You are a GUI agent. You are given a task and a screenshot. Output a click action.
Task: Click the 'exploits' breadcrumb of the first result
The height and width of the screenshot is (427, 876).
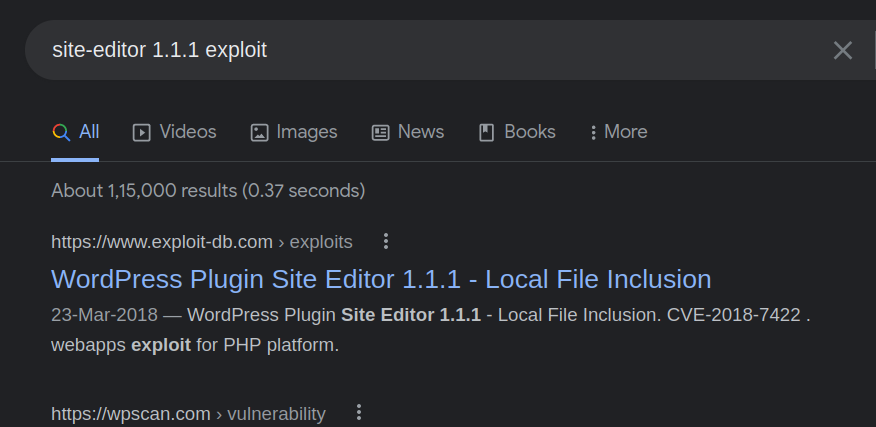click(x=321, y=242)
